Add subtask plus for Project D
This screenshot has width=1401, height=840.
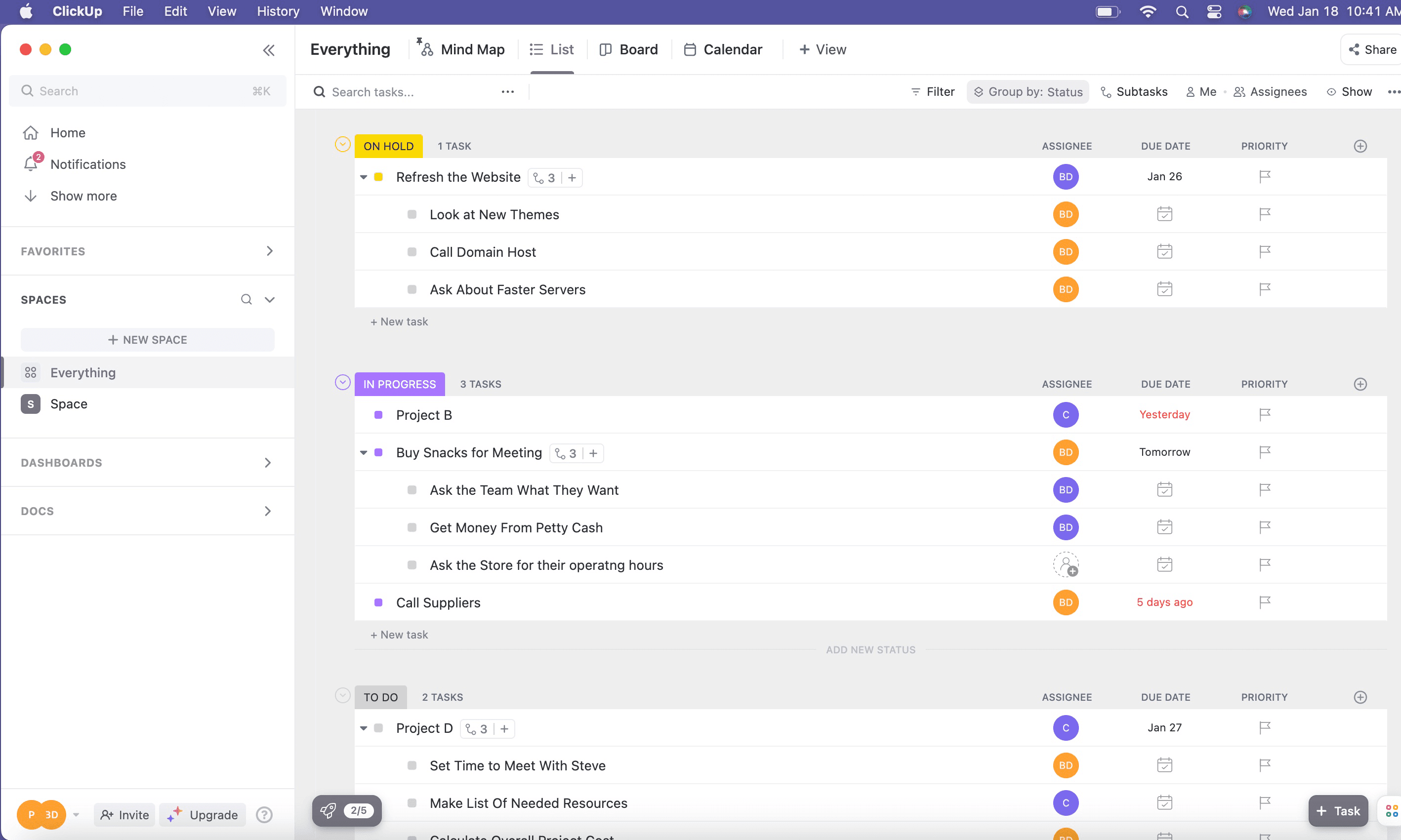click(x=504, y=728)
